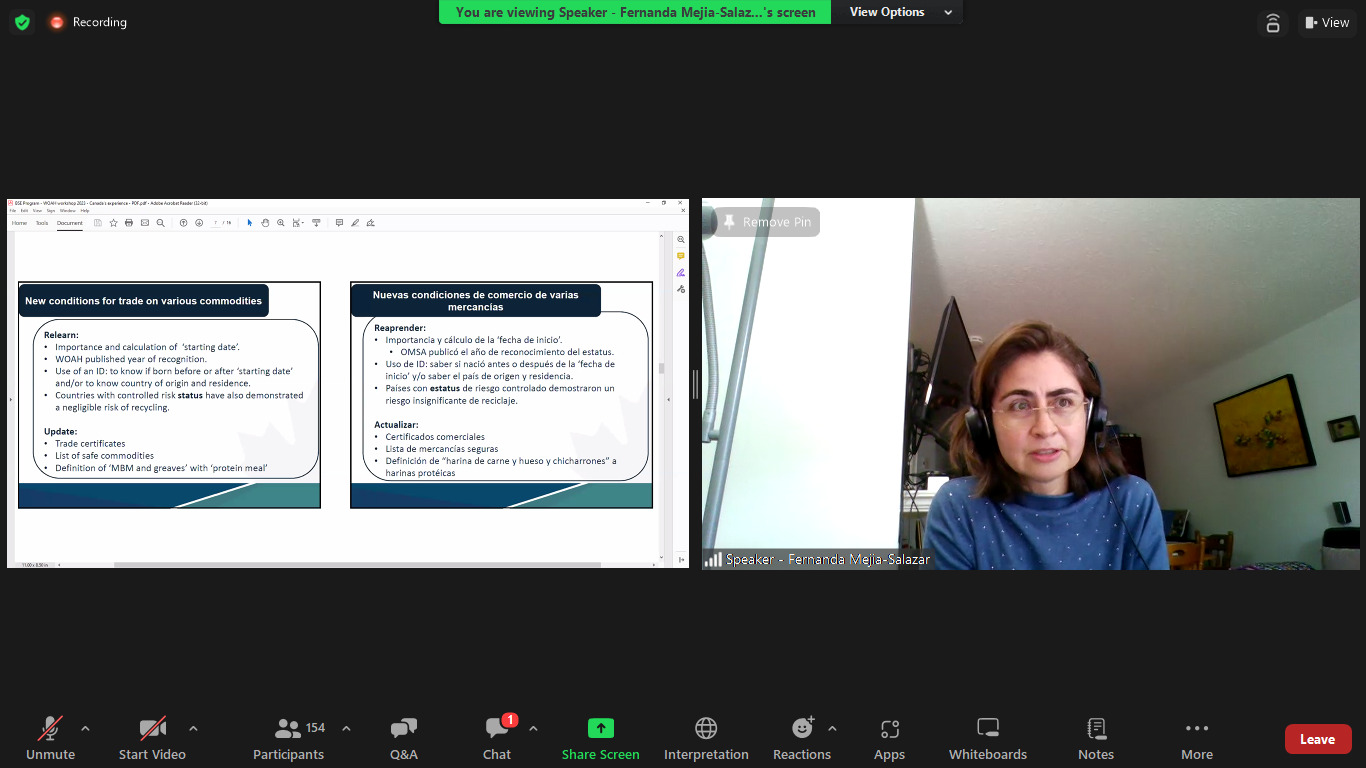The width and height of the screenshot is (1366, 768).
Task: Open Whiteboards
Action: (987, 738)
